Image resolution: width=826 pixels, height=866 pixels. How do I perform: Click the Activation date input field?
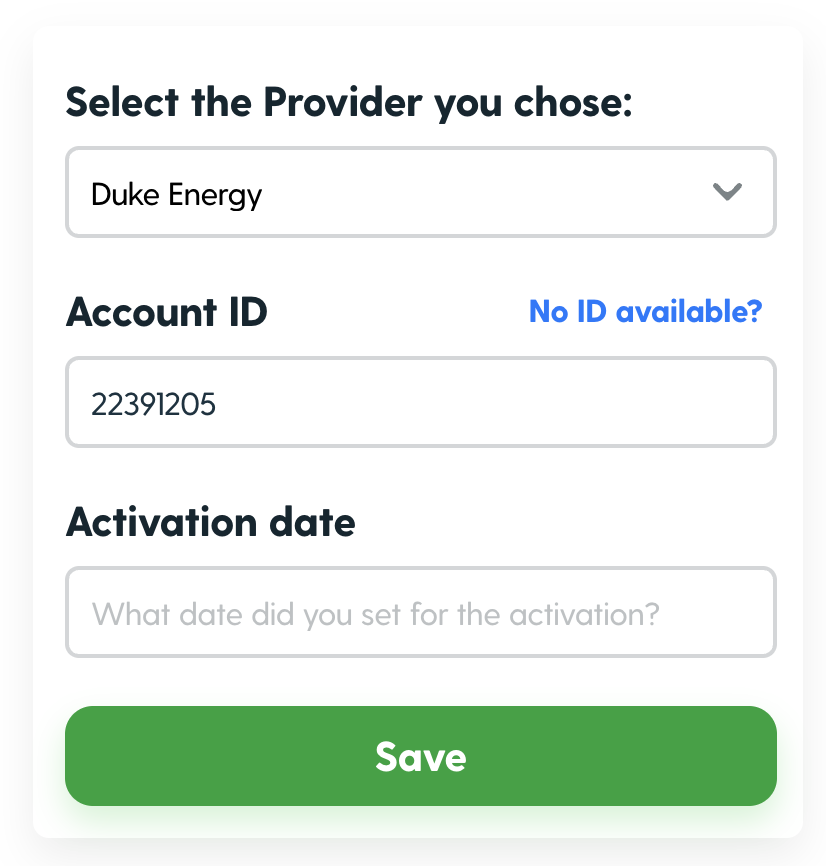click(x=421, y=612)
